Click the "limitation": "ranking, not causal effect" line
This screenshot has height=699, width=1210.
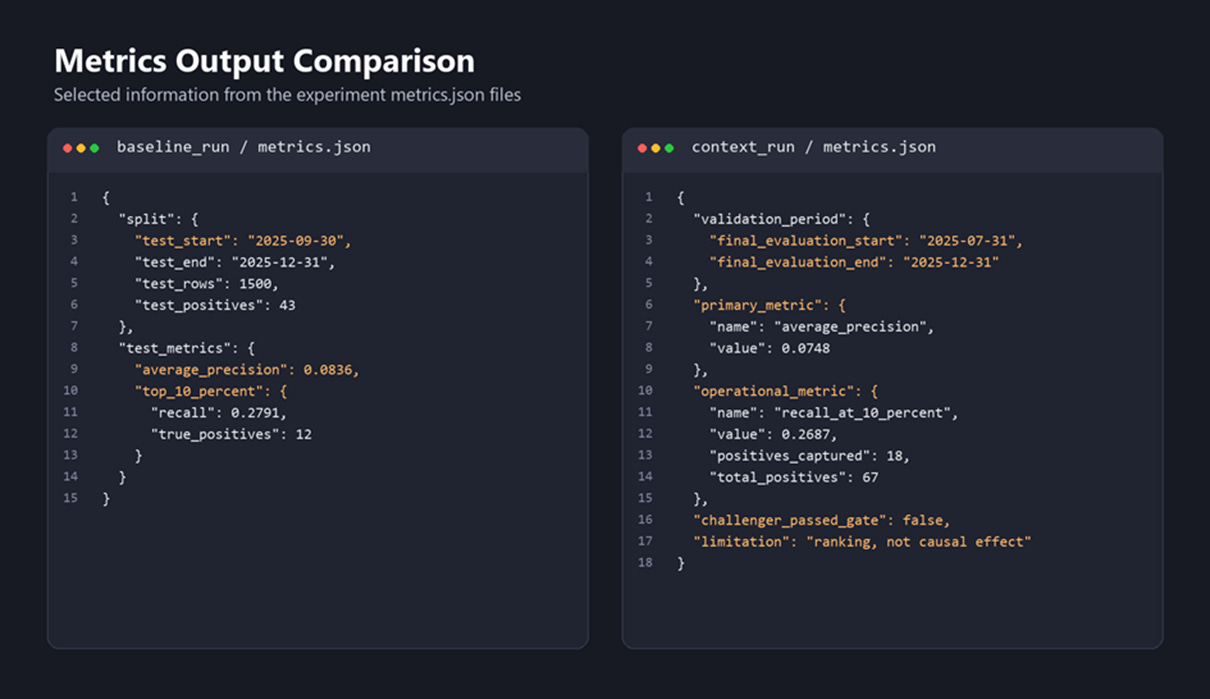coord(862,542)
